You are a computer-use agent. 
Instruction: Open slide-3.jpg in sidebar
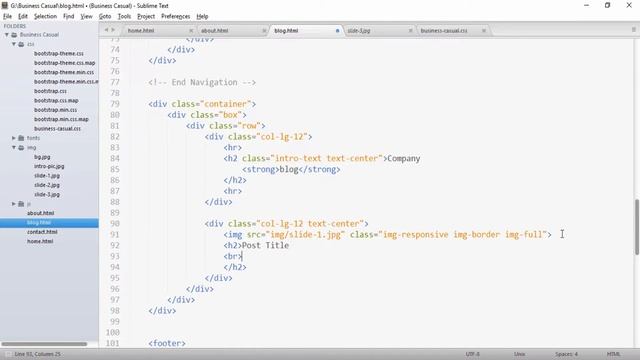tap(47, 194)
